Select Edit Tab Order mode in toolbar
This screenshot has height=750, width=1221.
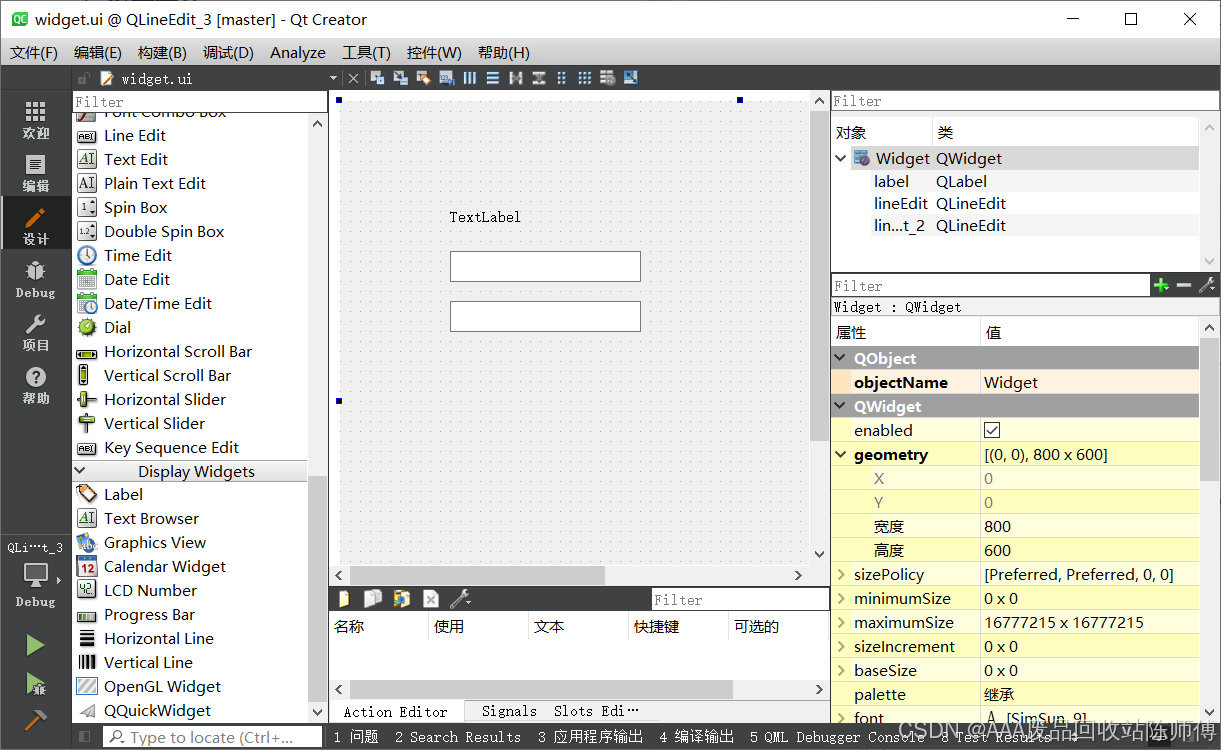point(446,78)
